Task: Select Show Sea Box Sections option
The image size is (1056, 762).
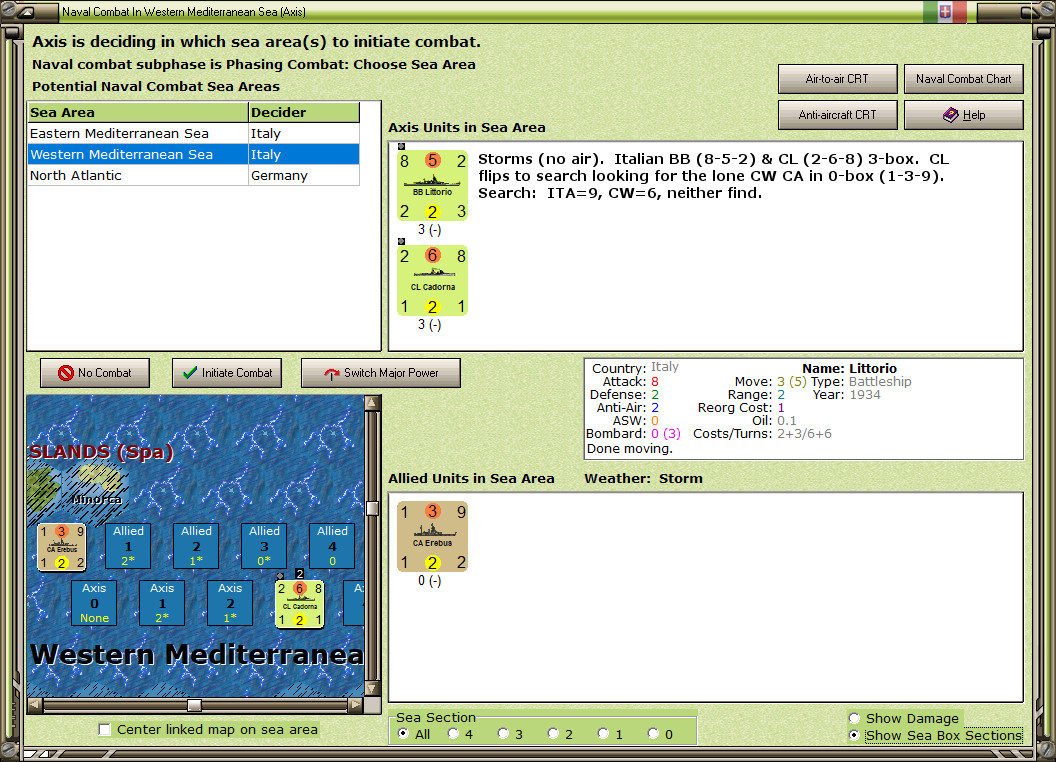Action: [x=854, y=735]
